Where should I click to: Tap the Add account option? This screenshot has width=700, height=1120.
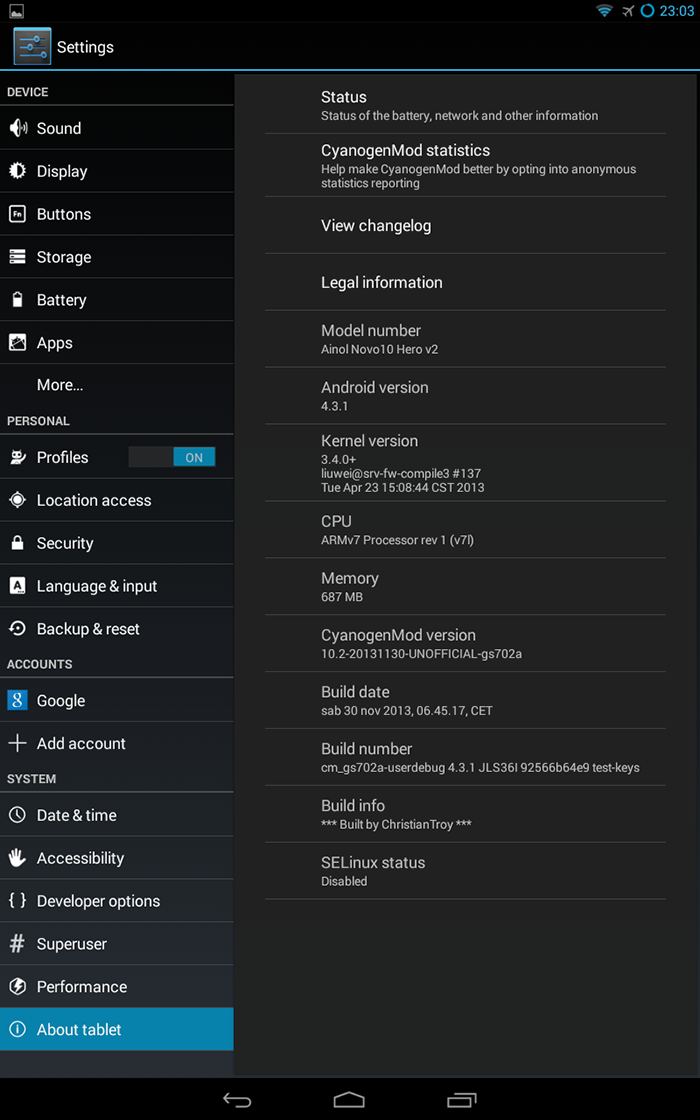click(81, 743)
